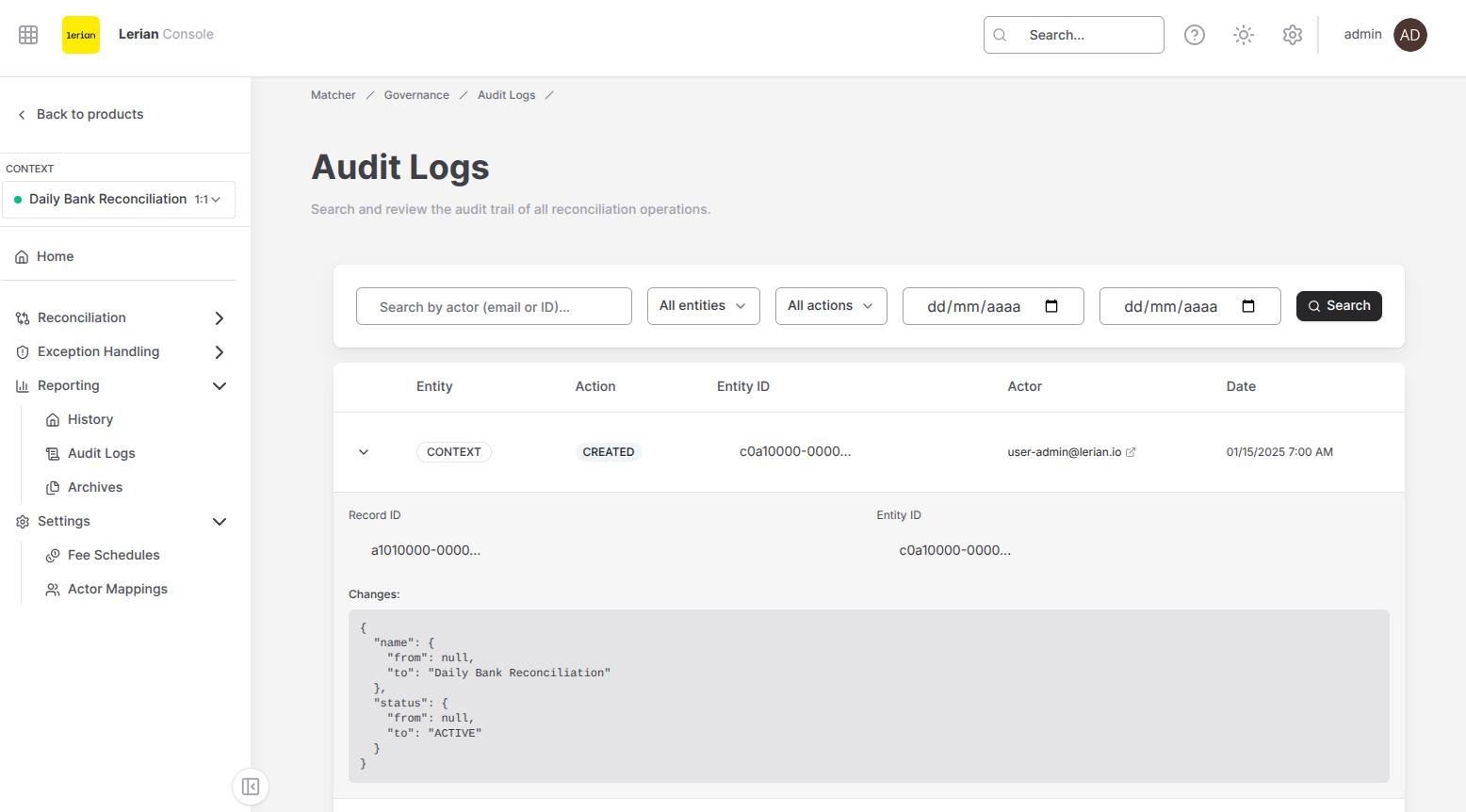Click the Settings sidebar gear icon
This screenshot has height=812, width=1466.
click(x=23, y=522)
